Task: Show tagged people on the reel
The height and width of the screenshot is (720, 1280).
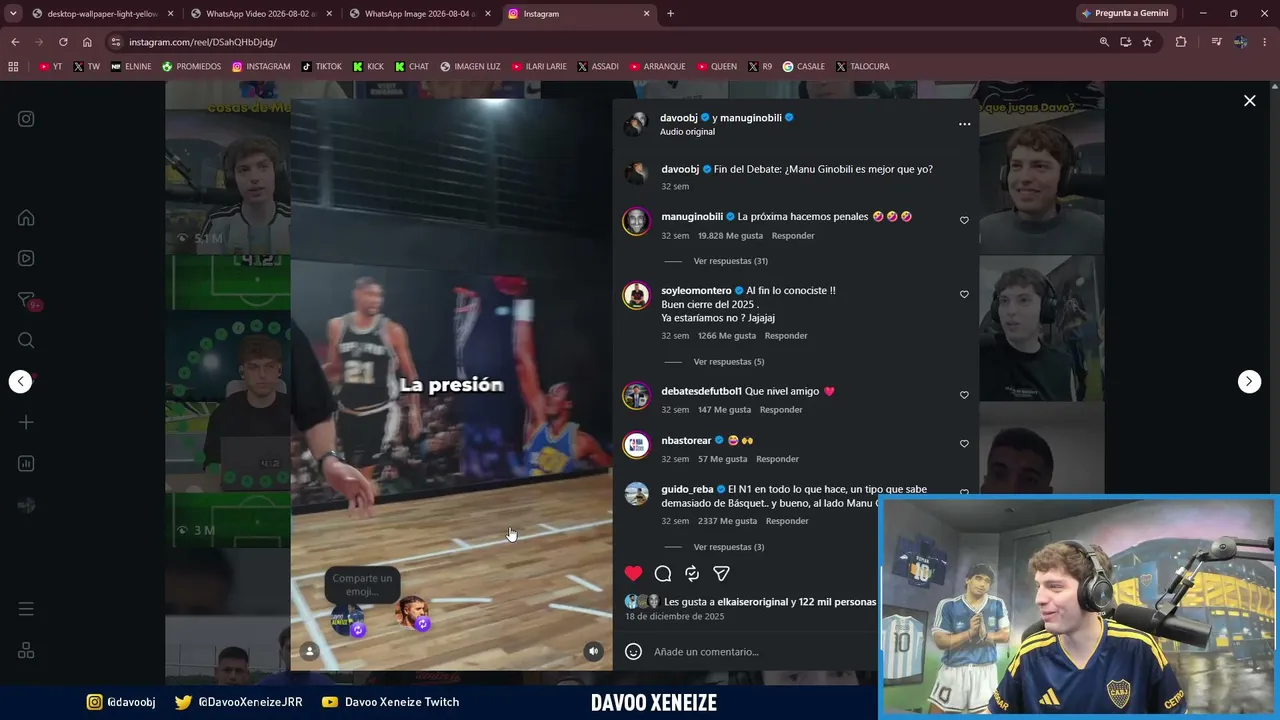Action: click(x=310, y=651)
